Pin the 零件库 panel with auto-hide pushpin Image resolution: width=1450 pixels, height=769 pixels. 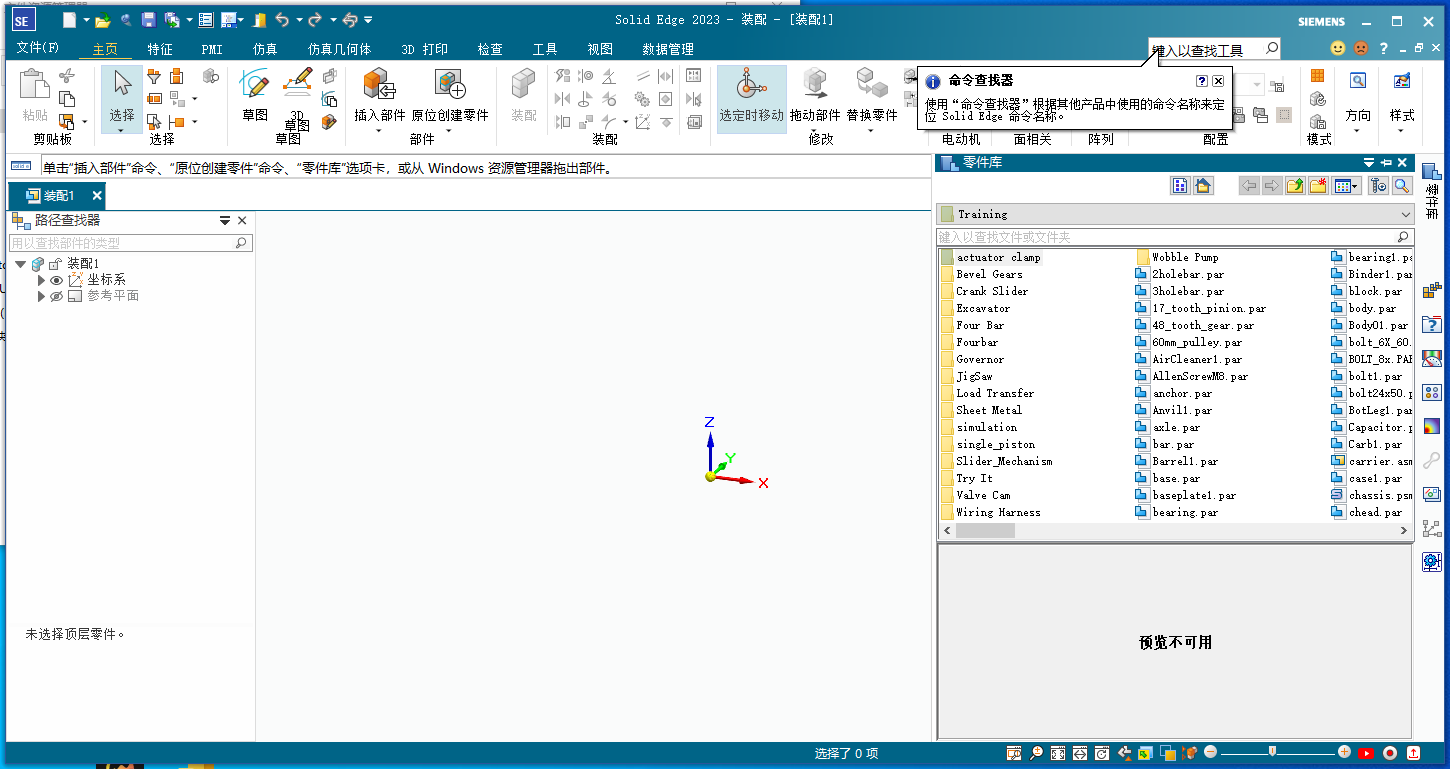[1386, 163]
